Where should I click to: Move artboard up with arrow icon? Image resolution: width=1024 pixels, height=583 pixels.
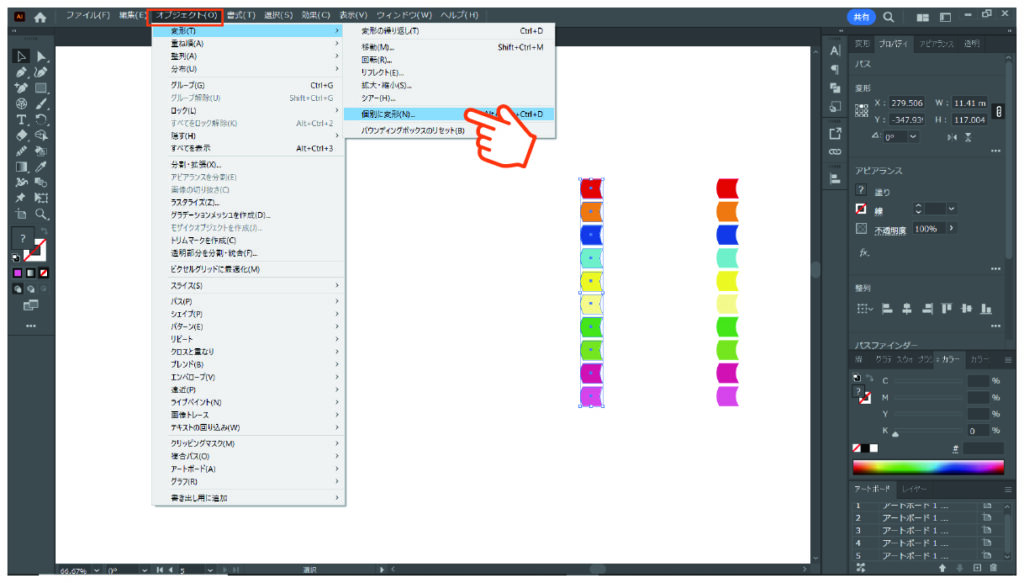[x=942, y=568]
